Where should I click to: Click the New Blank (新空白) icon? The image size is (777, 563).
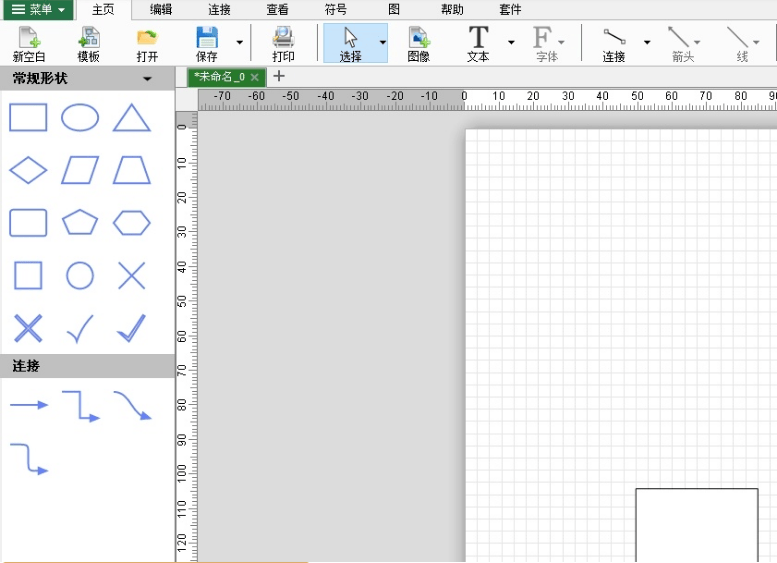click(28, 43)
